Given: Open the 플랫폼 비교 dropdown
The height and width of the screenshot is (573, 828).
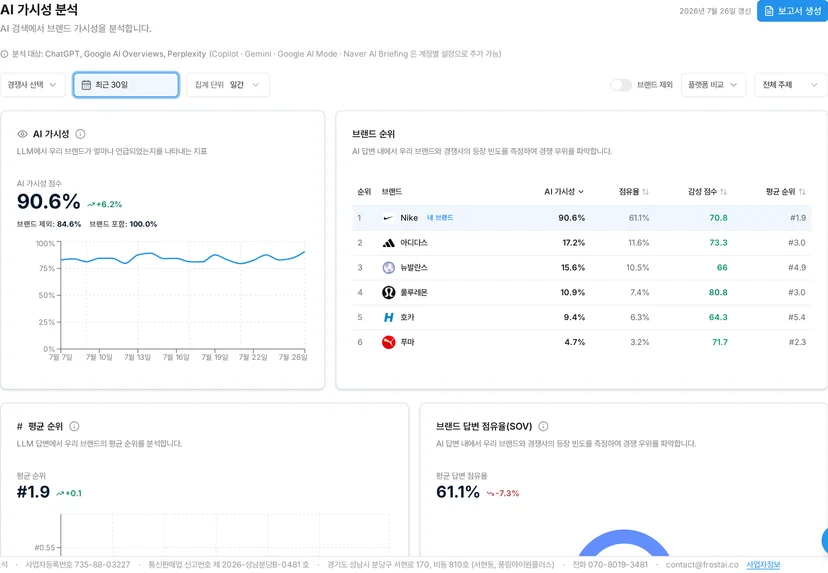Looking at the screenshot, I should coord(713,84).
